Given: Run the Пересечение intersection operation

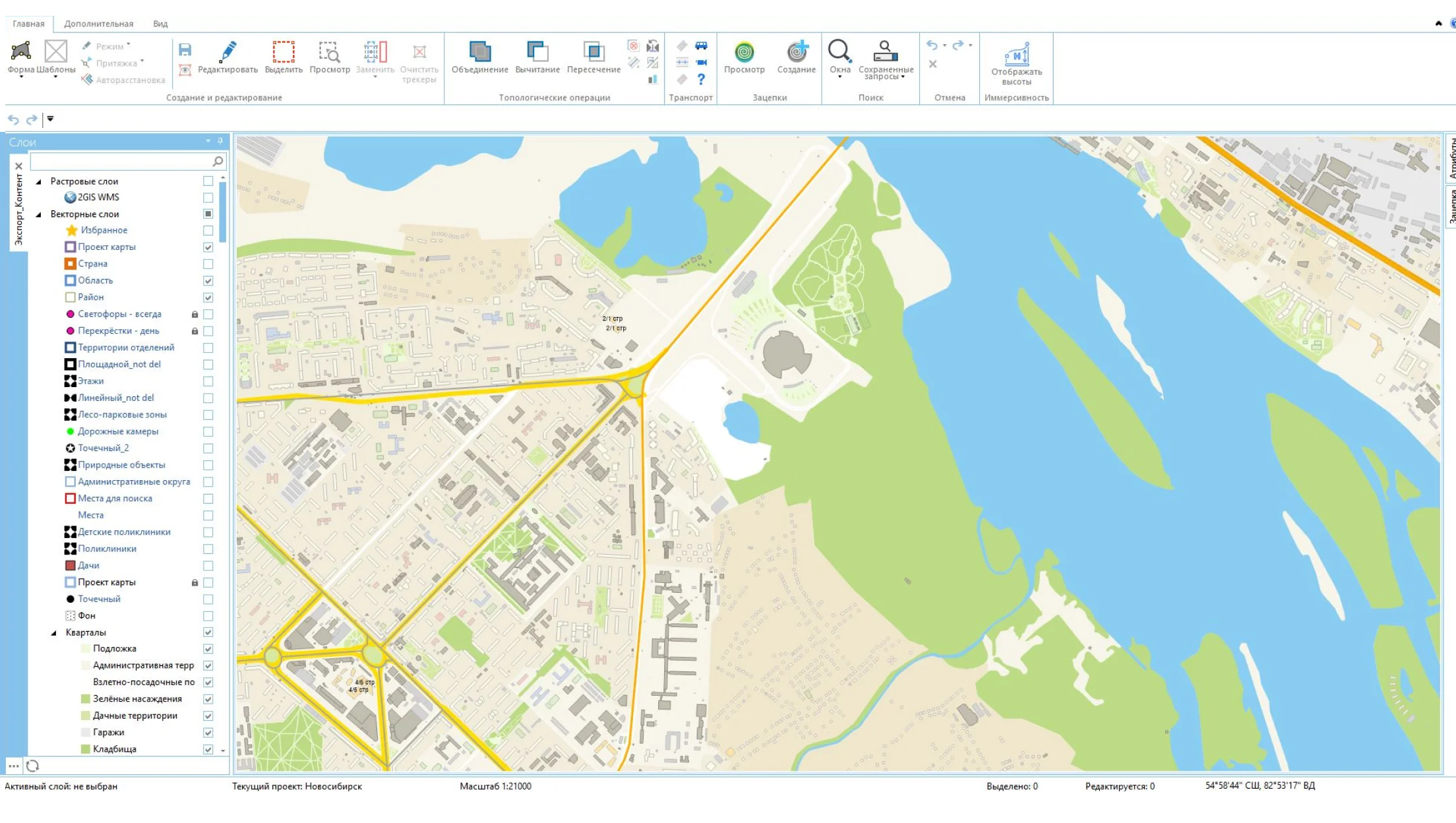Looking at the screenshot, I should 593,57.
